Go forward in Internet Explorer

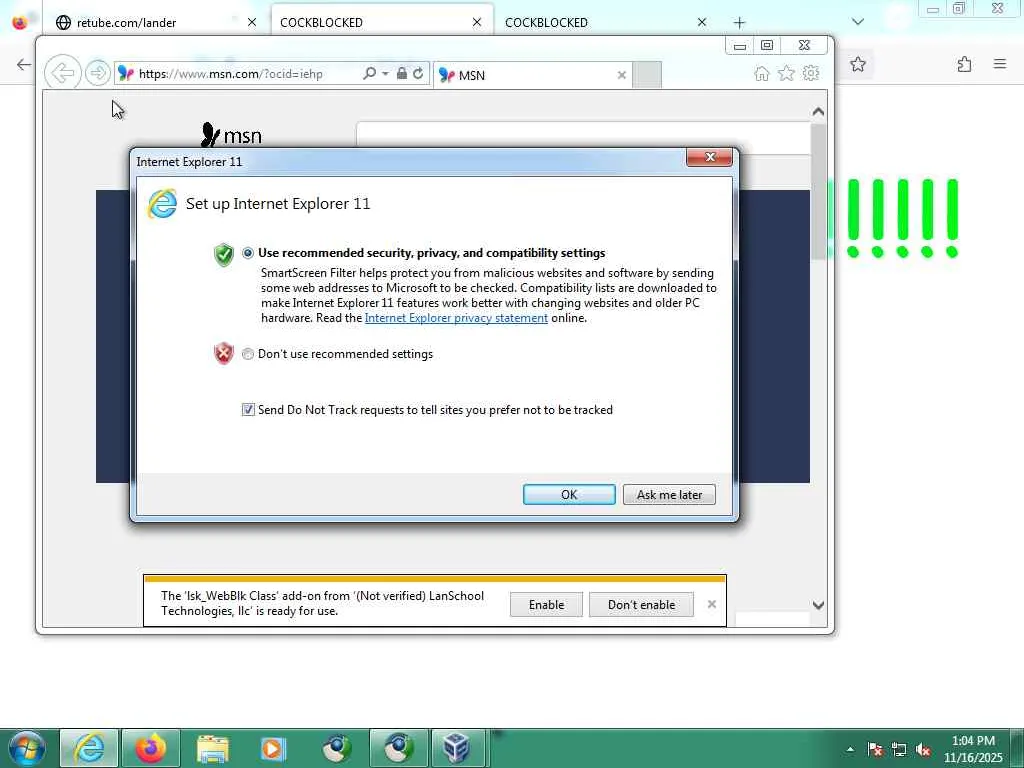point(98,72)
